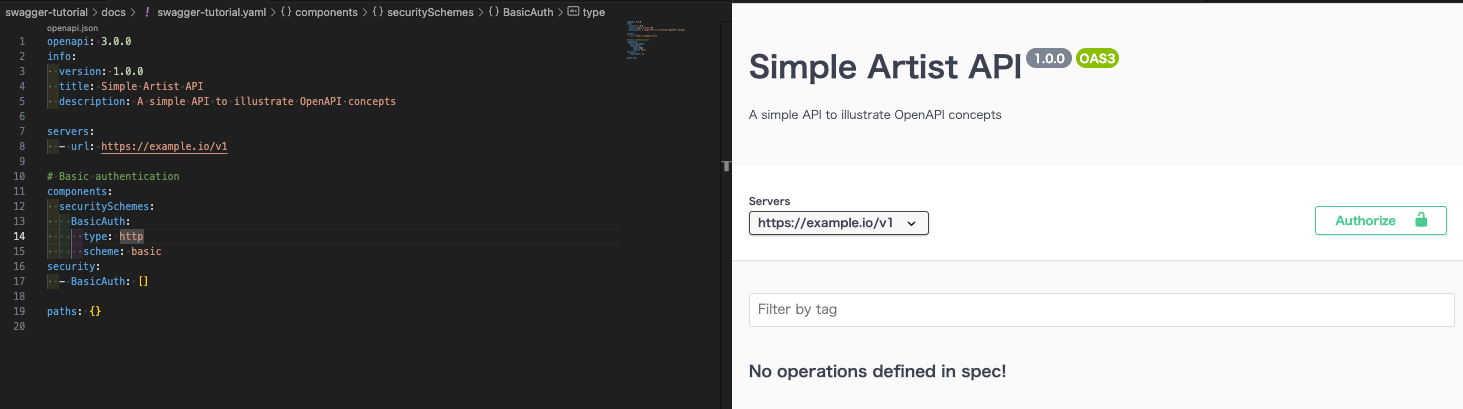This screenshot has width=1463, height=409.
Task: Click the preview description paragraph
Action: click(875, 115)
